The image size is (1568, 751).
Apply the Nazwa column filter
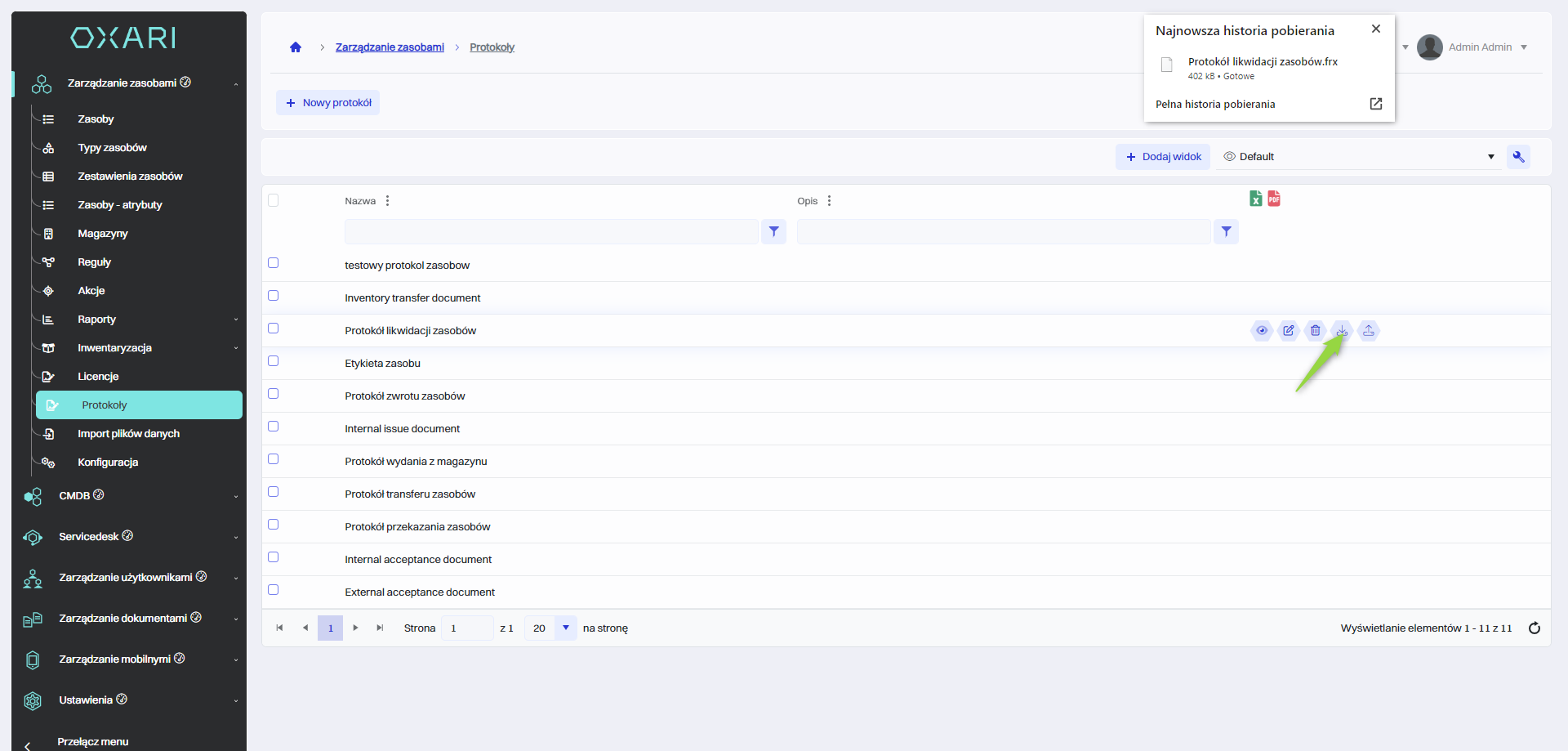coord(773,232)
